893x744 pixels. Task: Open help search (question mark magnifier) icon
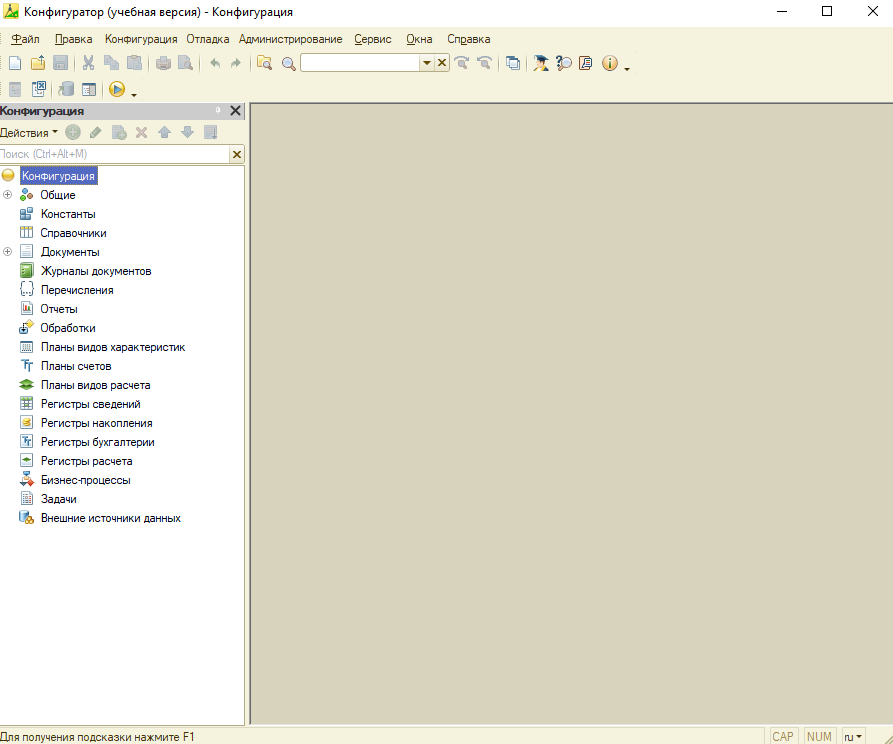tap(564, 63)
